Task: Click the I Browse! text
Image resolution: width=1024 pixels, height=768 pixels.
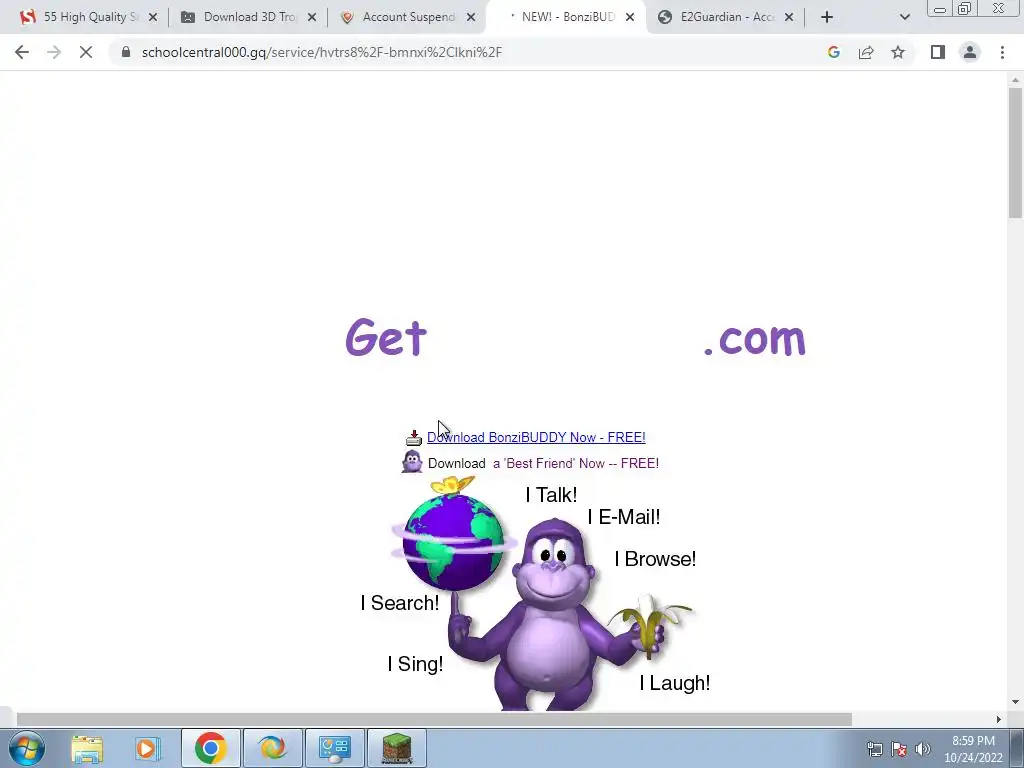Action: [655, 559]
